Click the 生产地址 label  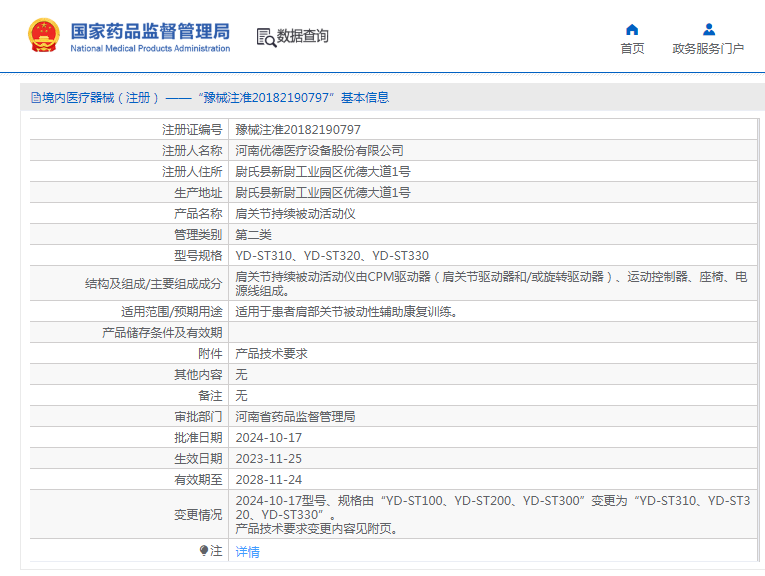(198, 193)
